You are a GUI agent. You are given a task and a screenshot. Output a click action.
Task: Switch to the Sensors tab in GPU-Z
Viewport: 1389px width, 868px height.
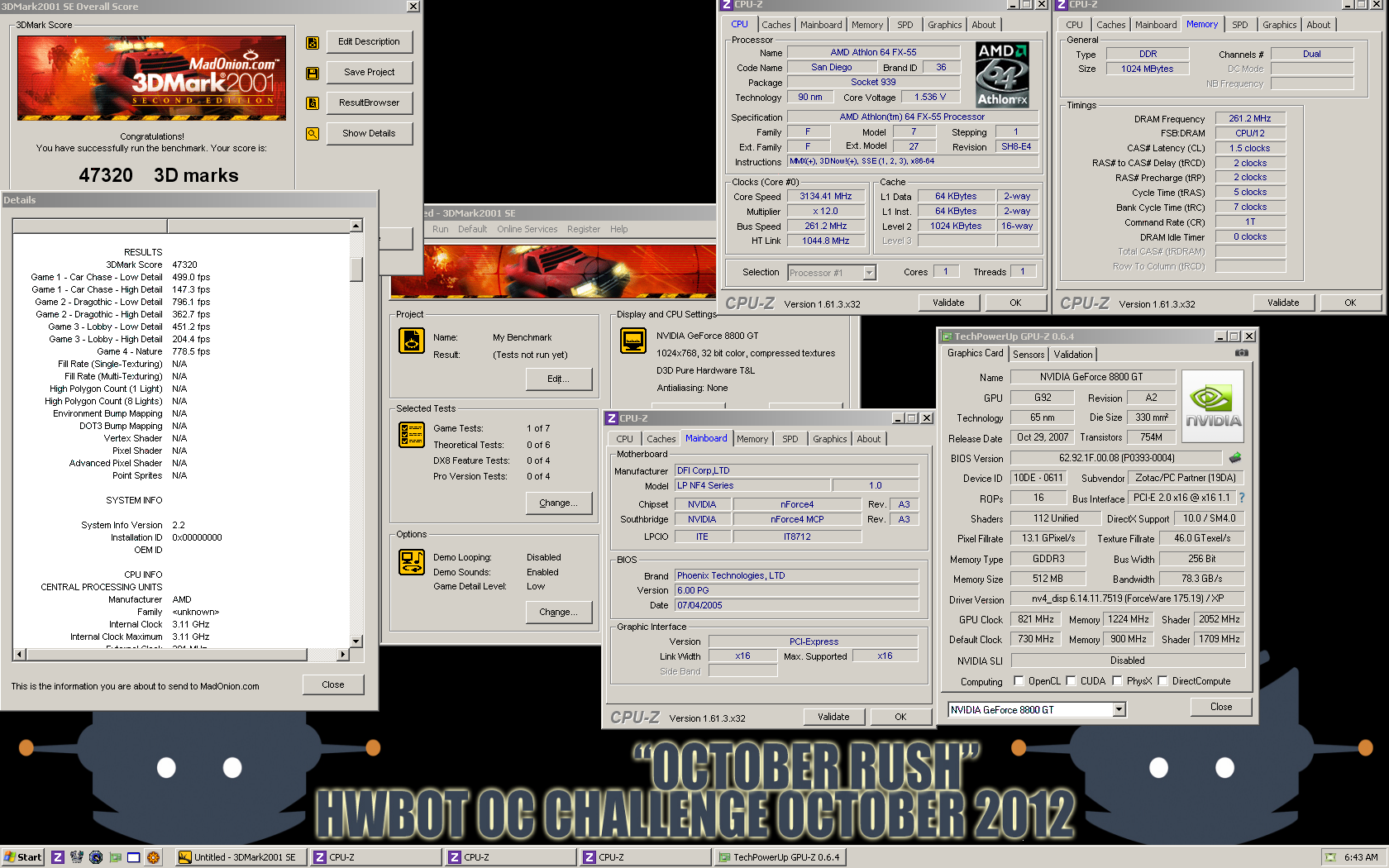[1029, 355]
